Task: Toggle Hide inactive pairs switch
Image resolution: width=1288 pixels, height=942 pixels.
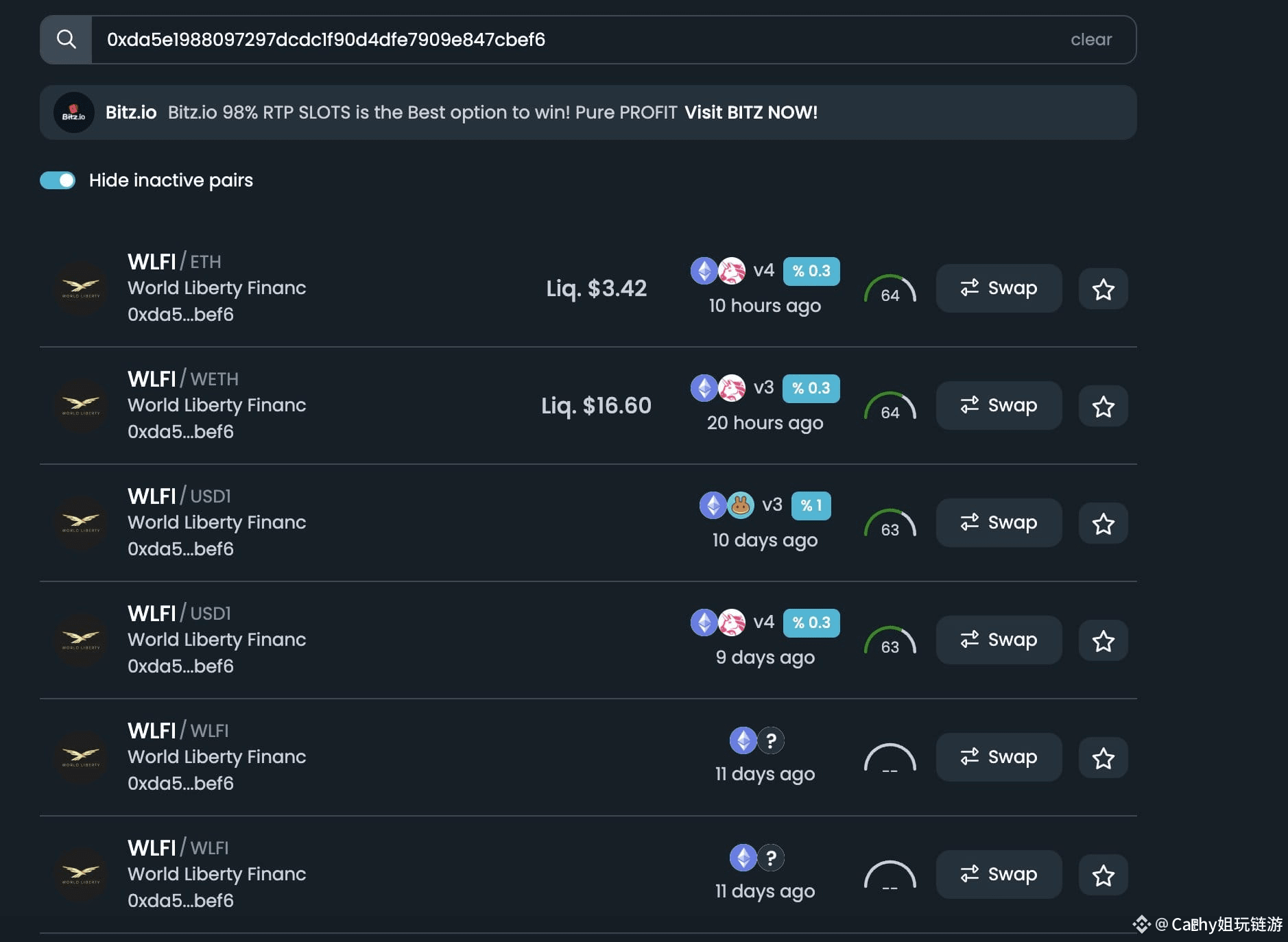Action: [x=58, y=180]
